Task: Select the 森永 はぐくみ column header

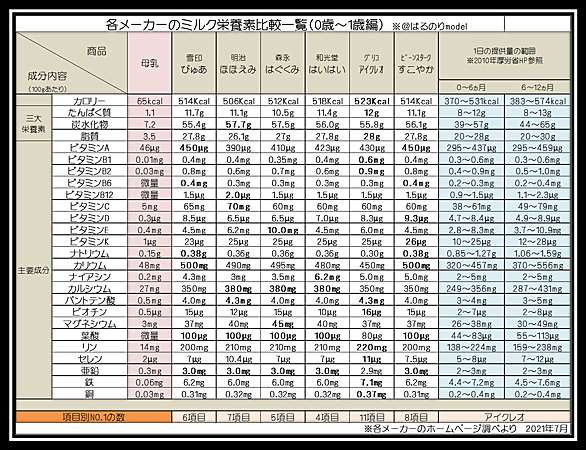Action: pos(283,63)
